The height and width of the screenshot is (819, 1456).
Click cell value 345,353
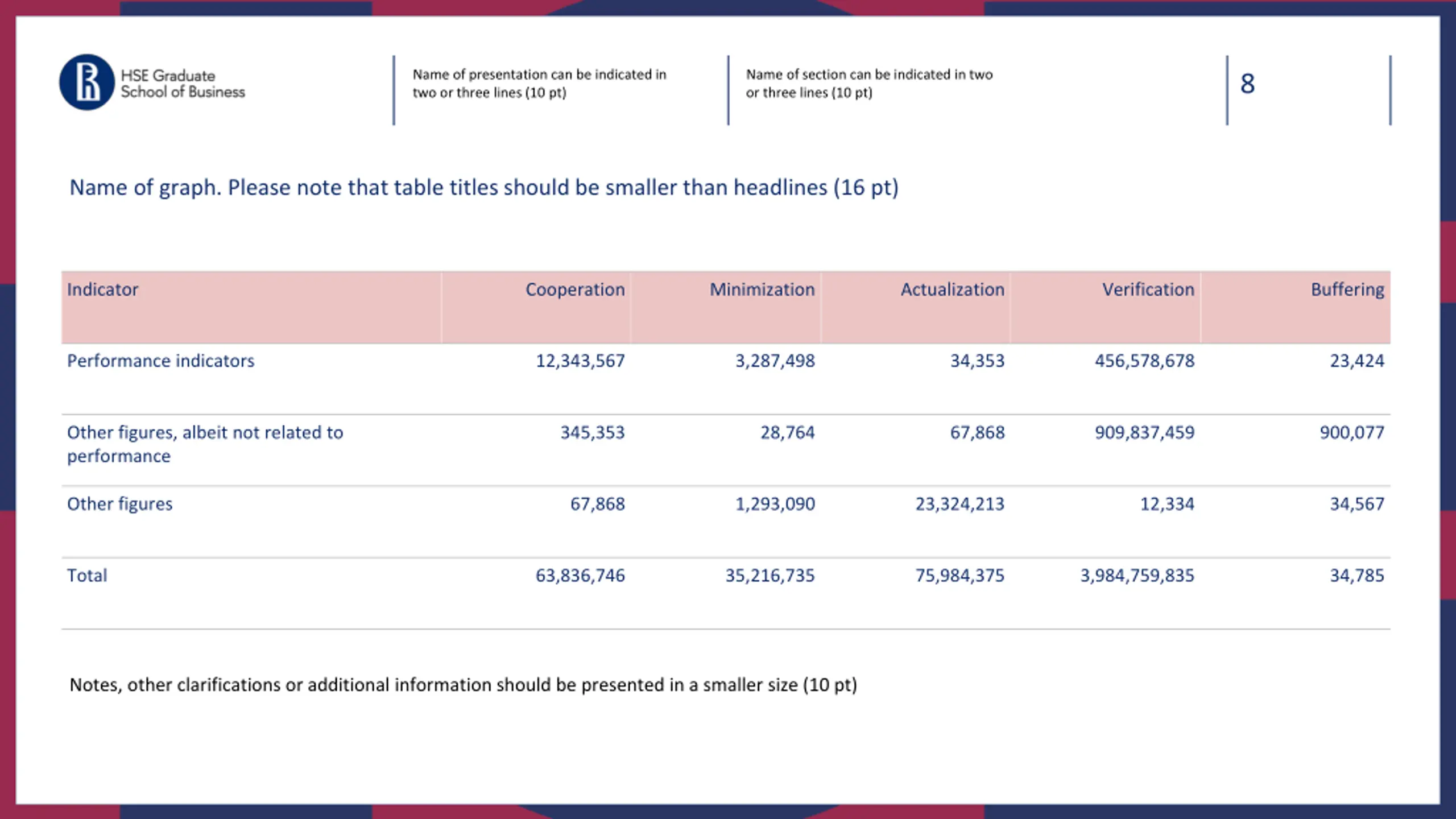pyautogui.click(x=592, y=433)
